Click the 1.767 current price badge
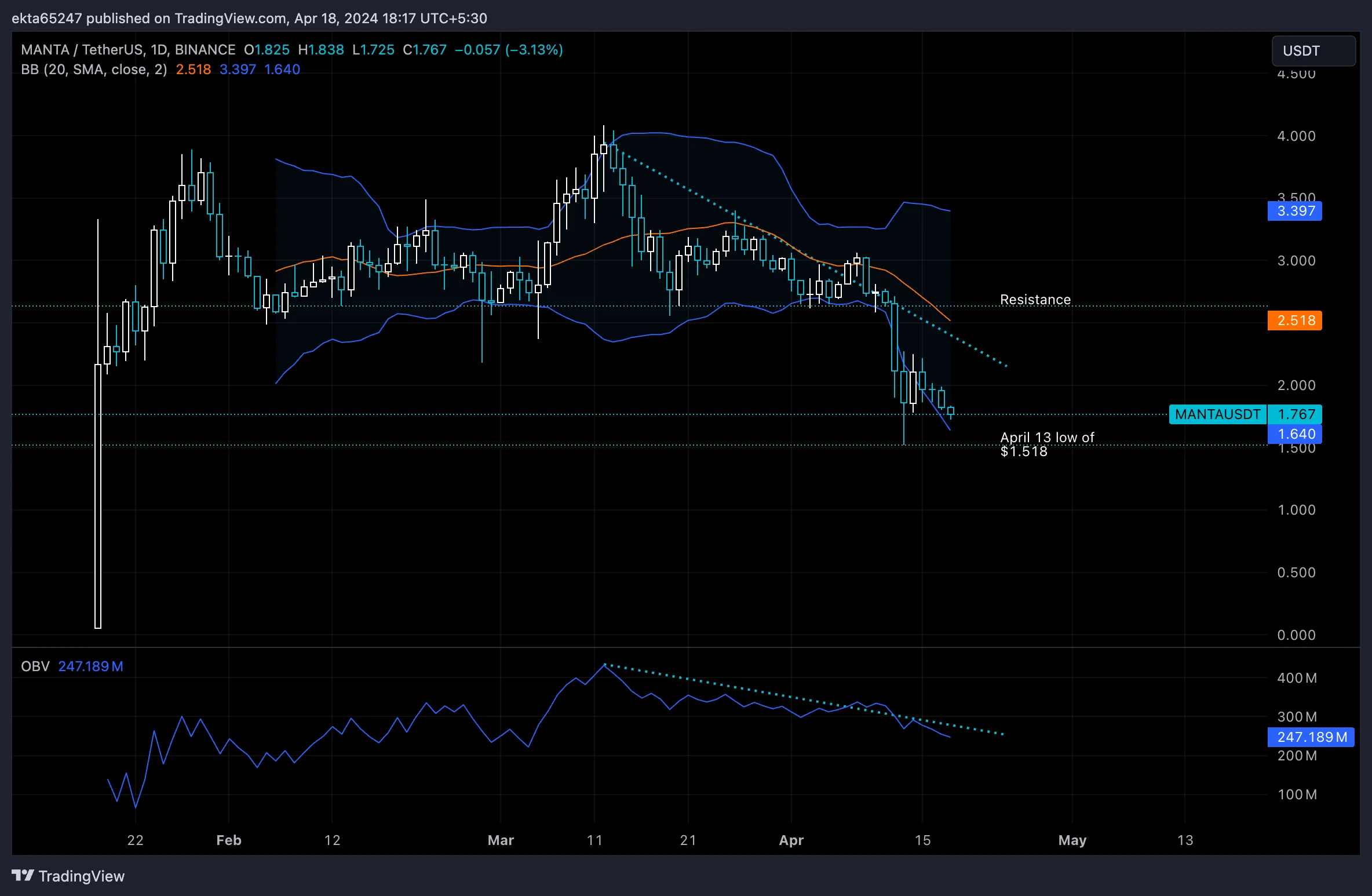The image size is (1372, 896). point(1296,414)
